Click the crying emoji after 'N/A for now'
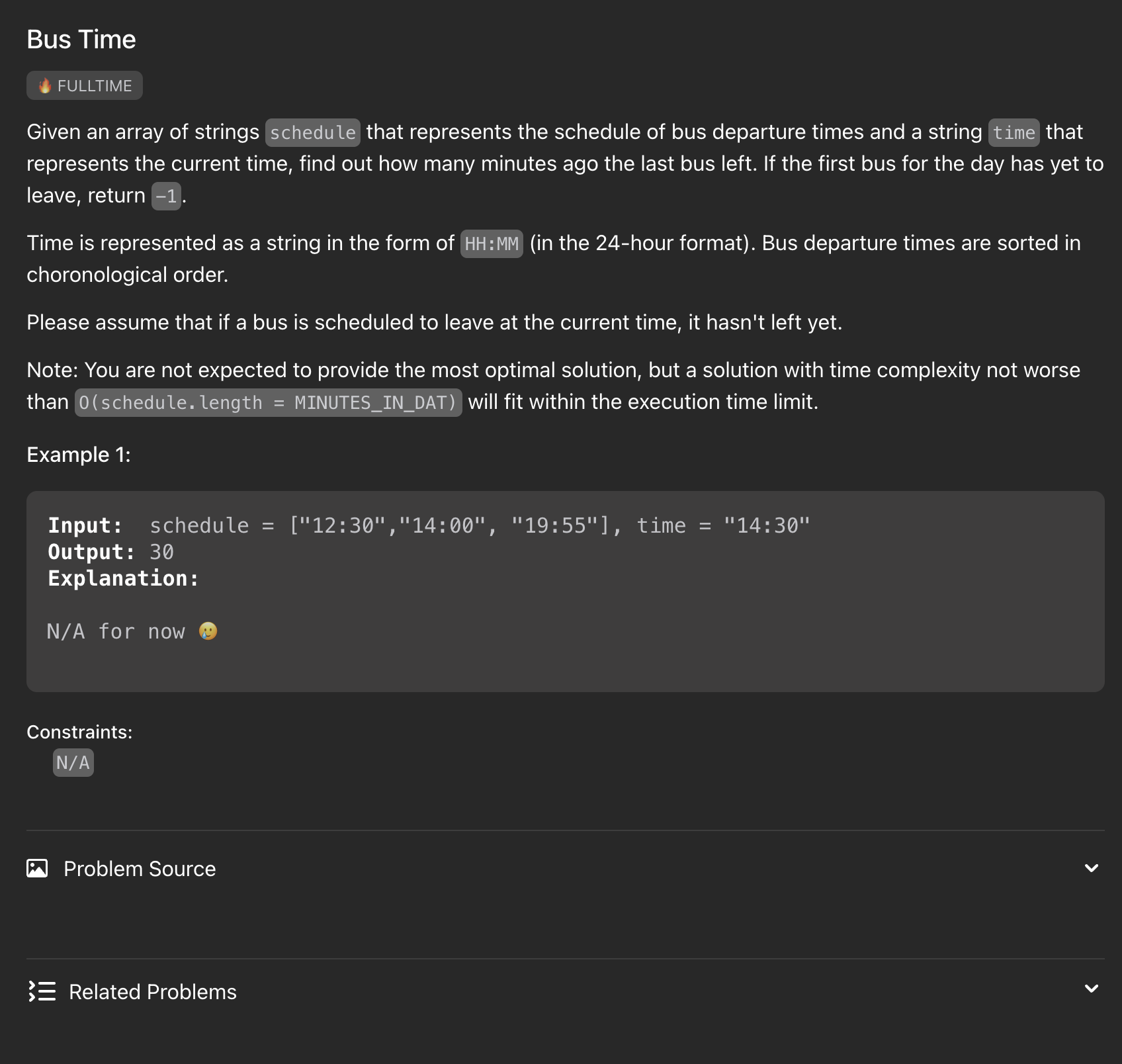 (208, 631)
